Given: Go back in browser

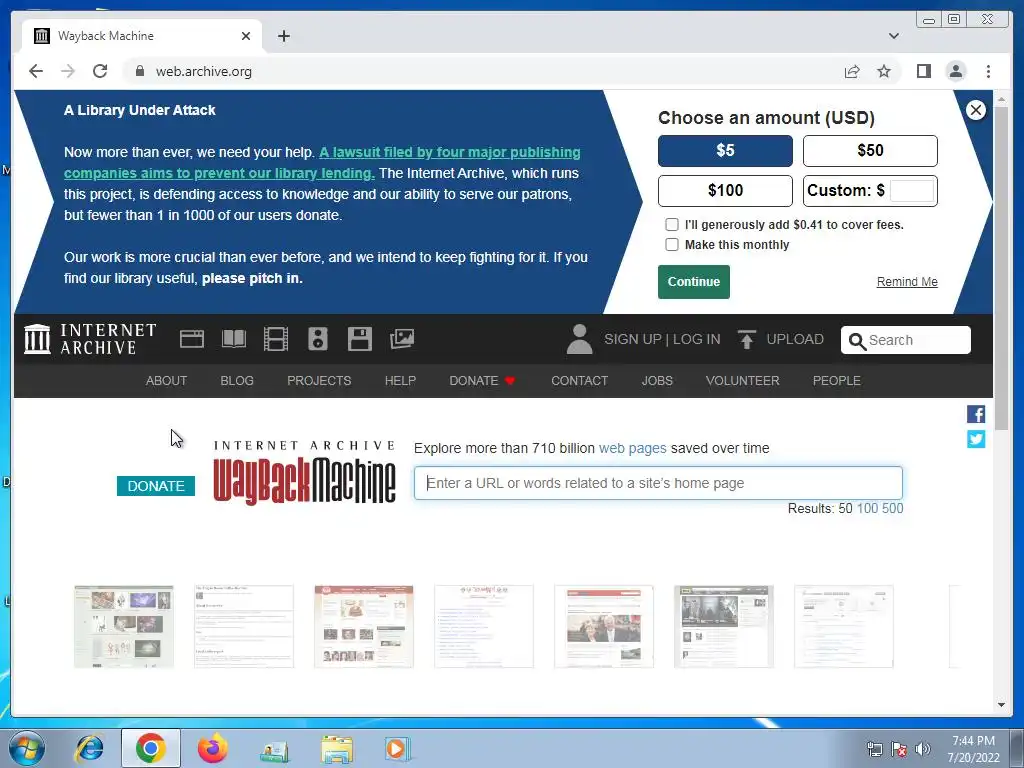Looking at the screenshot, I should (36, 71).
